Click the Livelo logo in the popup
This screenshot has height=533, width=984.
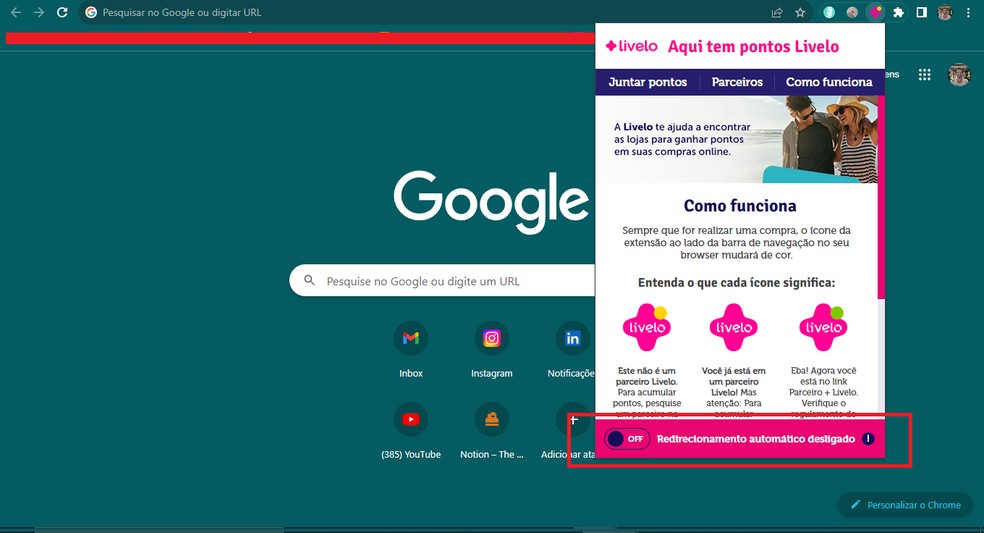tap(631, 46)
